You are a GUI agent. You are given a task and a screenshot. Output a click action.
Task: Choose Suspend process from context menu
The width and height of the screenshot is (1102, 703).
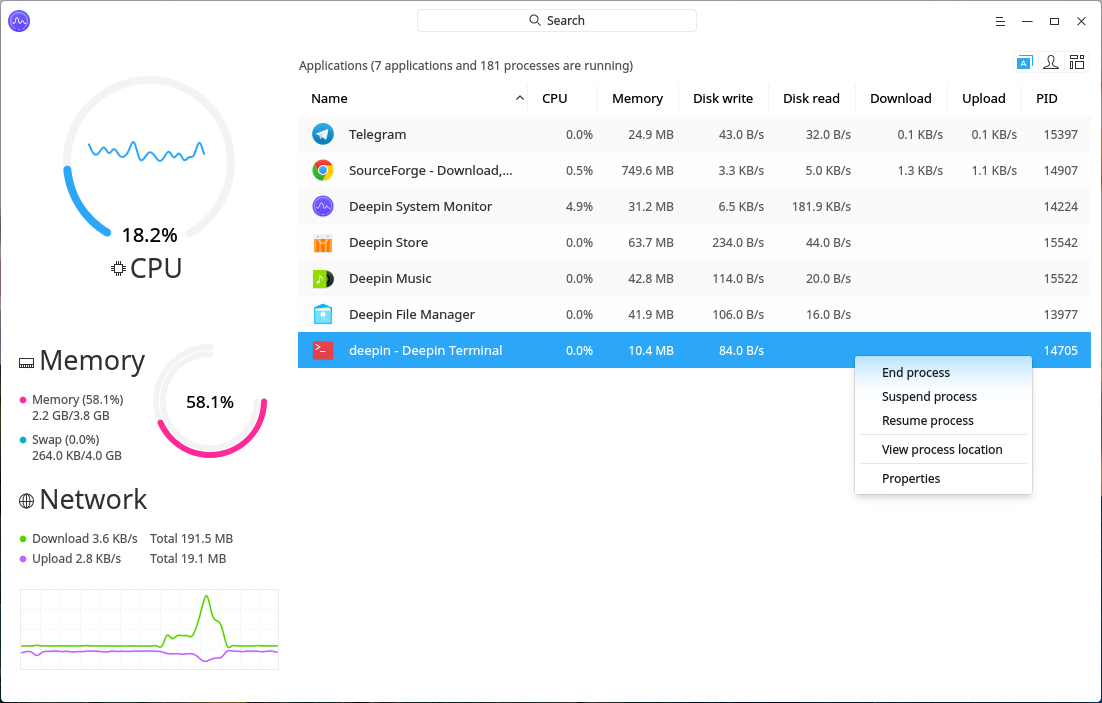943,396
